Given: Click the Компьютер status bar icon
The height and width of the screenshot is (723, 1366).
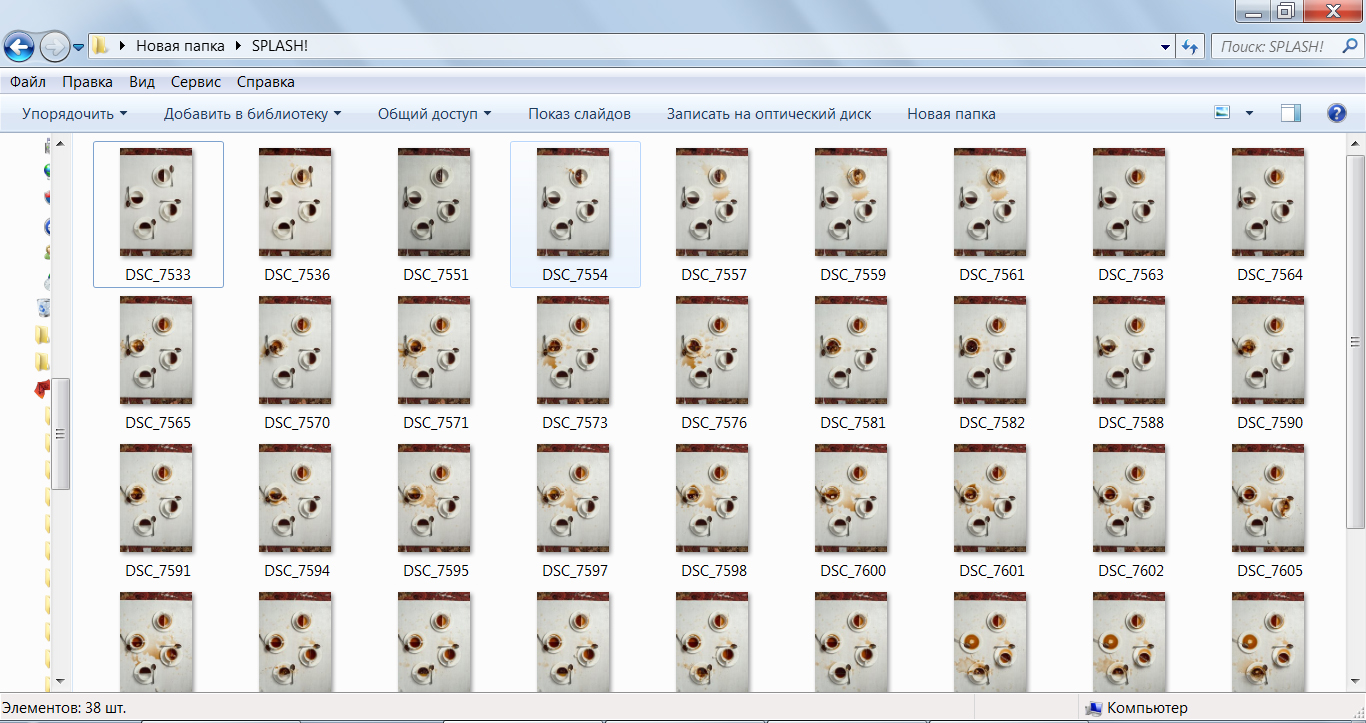Looking at the screenshot, I should click(1093, 708).
